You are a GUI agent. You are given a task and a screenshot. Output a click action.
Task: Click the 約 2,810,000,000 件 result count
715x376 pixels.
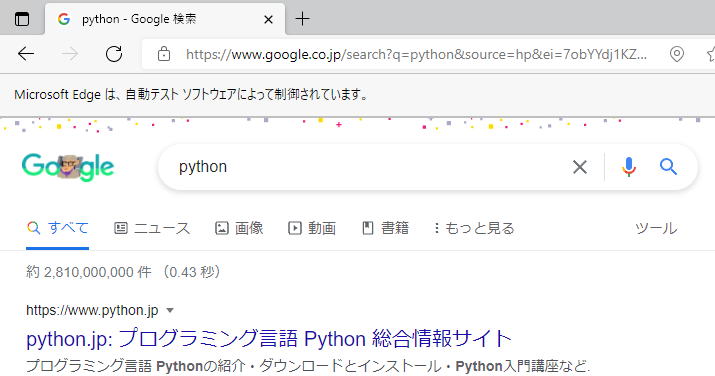(x=88, y=272)
